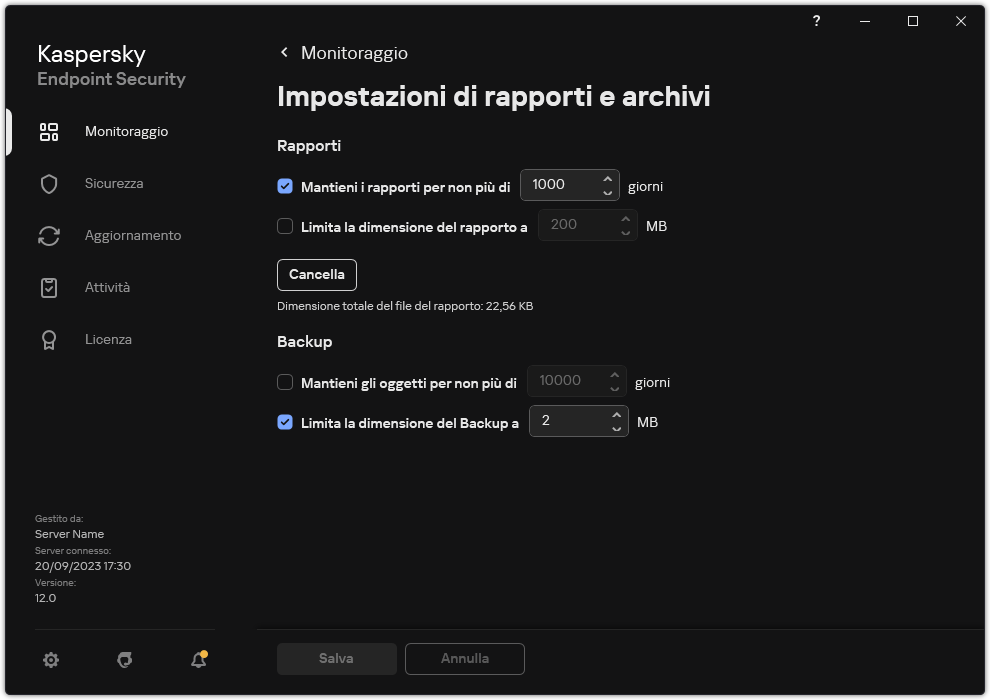Select the Licenza key icon
990x700 pixels.
[48, 339]
